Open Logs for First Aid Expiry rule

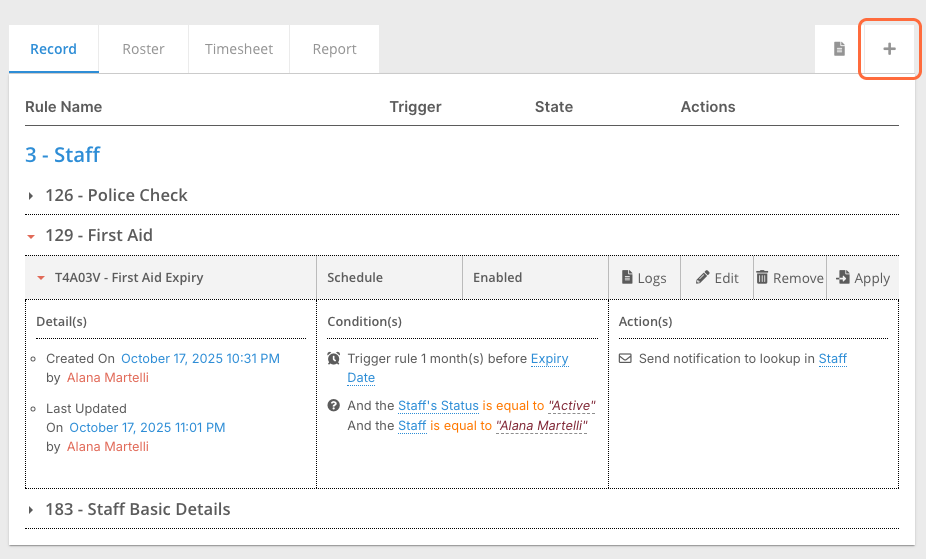click(644, 278)
